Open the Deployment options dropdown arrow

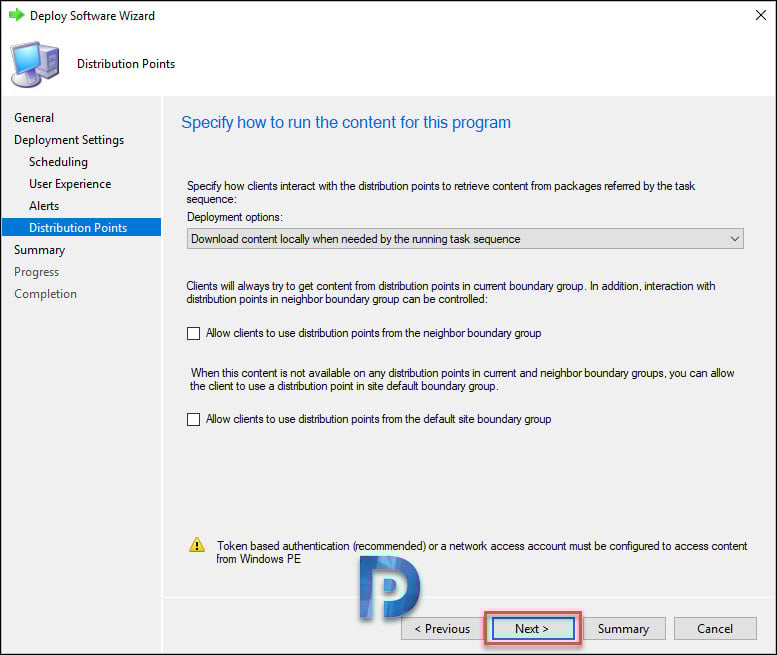coord(734,239)
